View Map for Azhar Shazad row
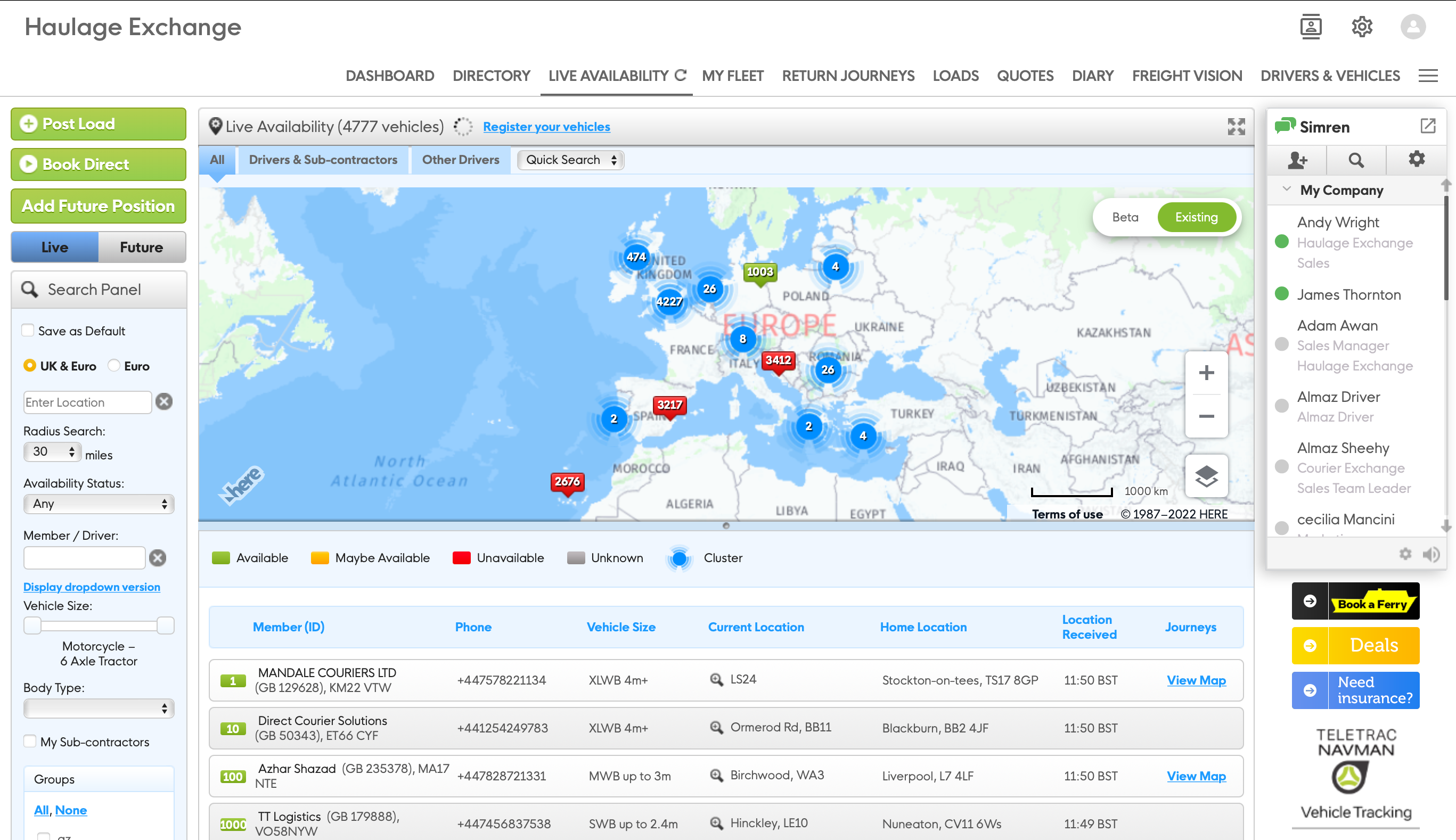This screenshot has width=1456, height=840. [1196, 776]
